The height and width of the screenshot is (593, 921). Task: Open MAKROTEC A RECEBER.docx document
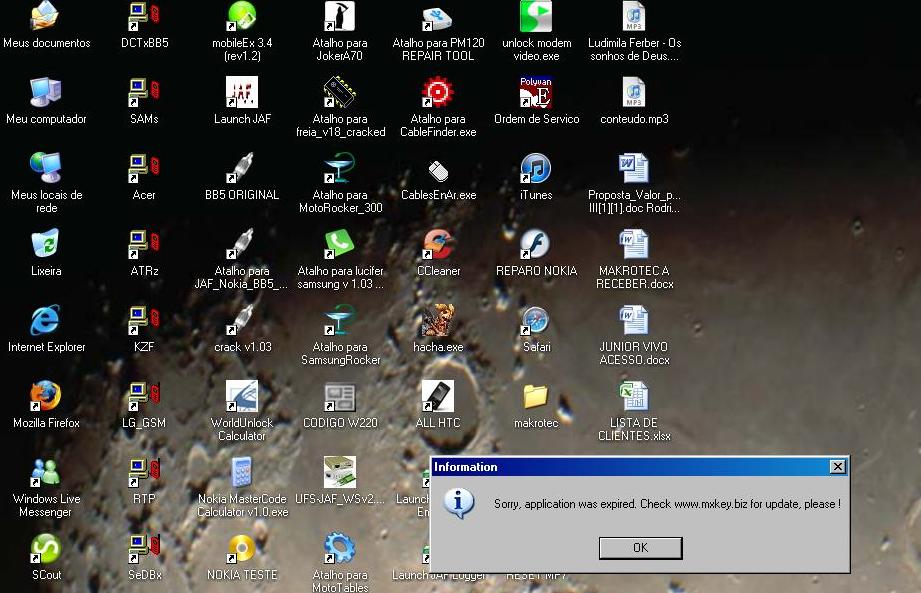tap(634, 244)
